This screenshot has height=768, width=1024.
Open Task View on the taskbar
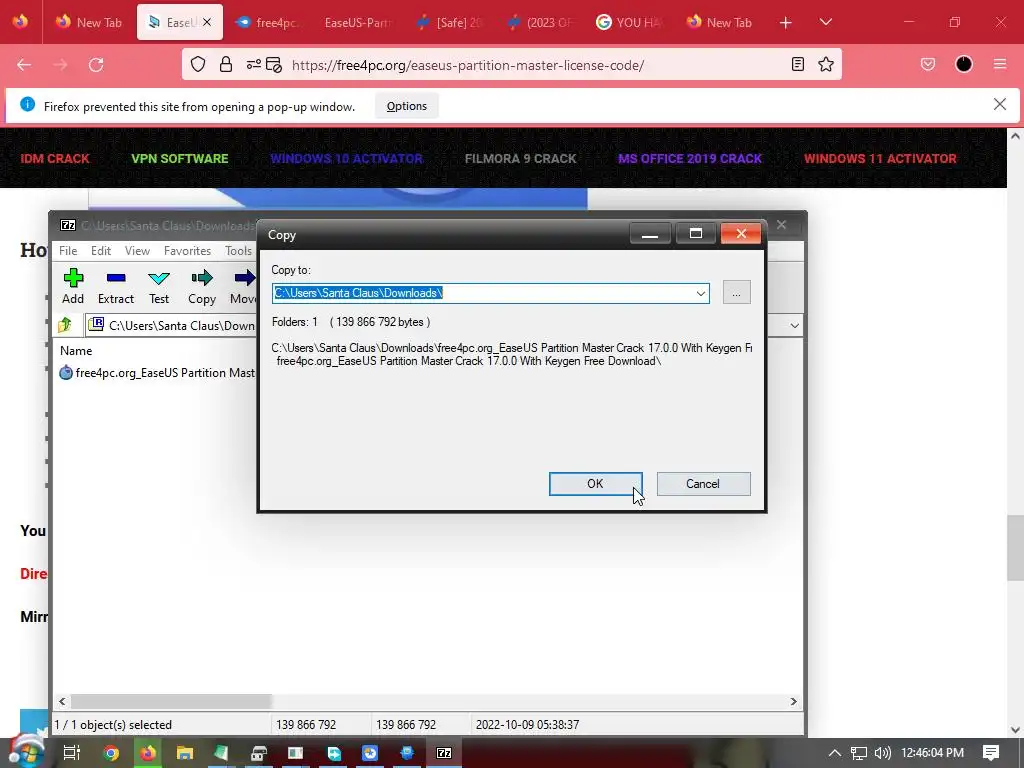point(72,753)
